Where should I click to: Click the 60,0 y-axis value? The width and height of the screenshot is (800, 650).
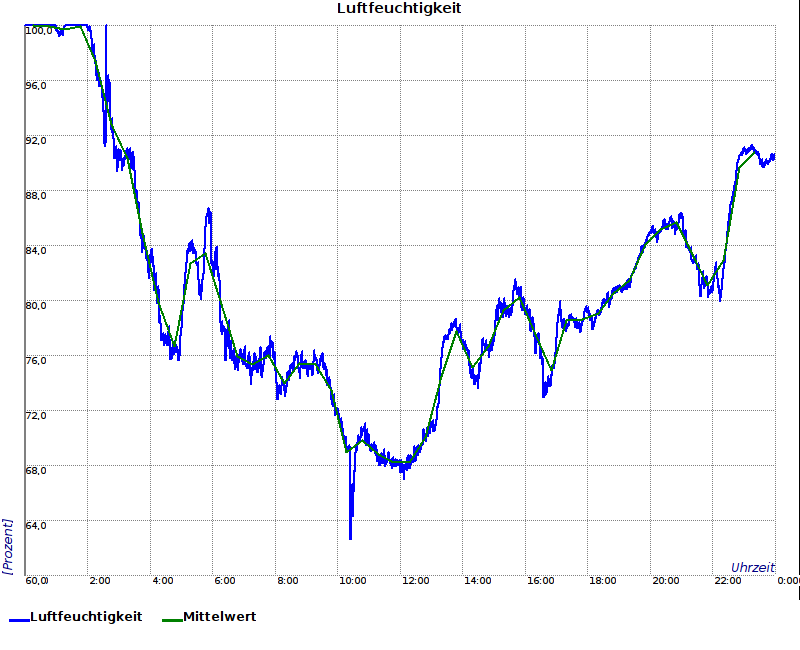[37, 581]
